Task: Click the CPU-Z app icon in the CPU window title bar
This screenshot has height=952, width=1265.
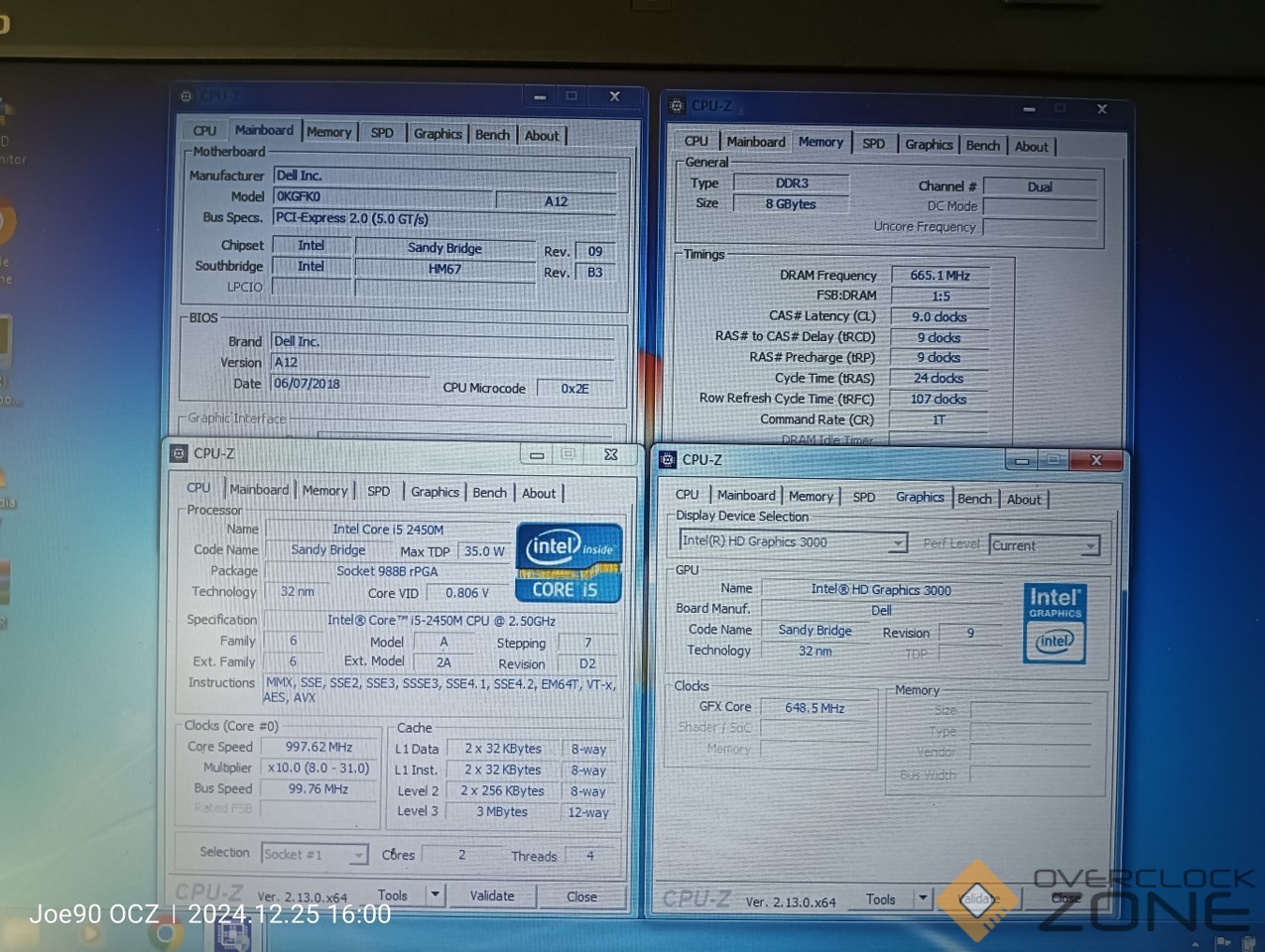Action: (x=179, y=453)
